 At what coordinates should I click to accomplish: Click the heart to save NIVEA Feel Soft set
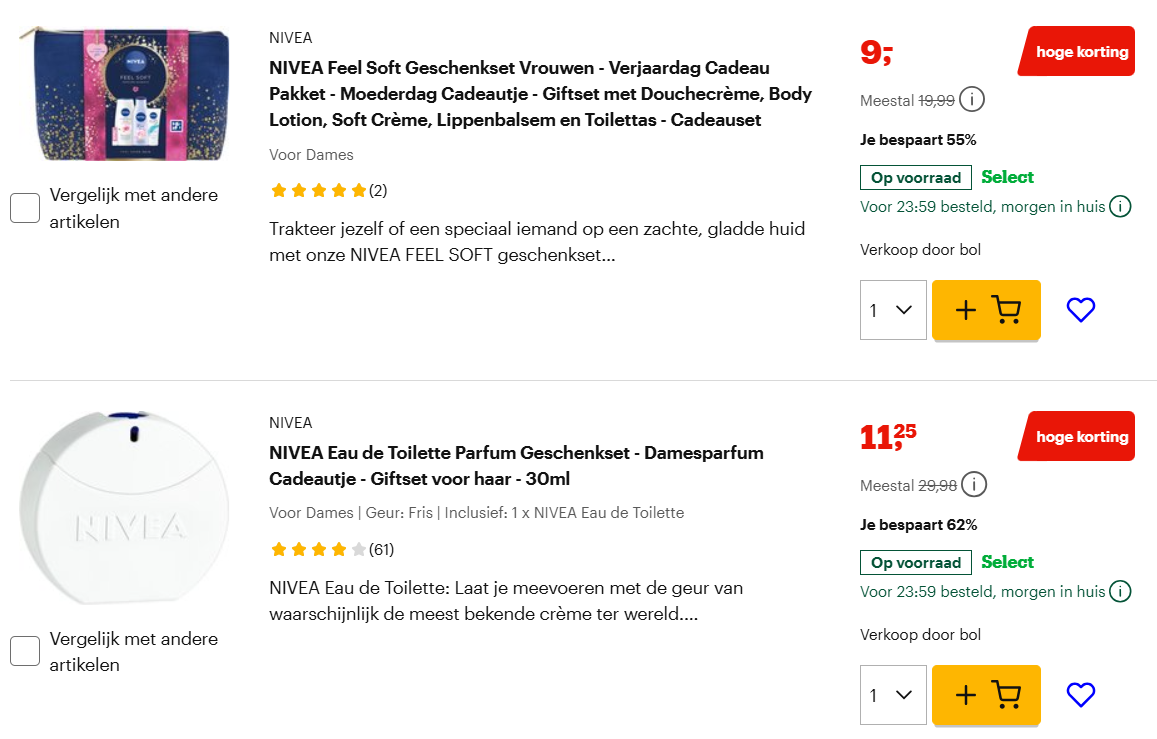tap(1081, 310)
